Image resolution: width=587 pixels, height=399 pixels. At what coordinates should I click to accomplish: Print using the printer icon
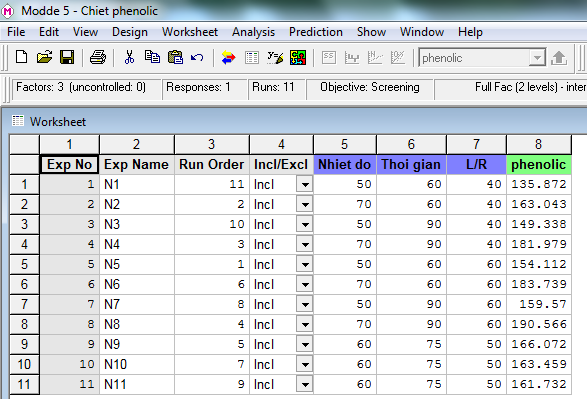[98, 57]
